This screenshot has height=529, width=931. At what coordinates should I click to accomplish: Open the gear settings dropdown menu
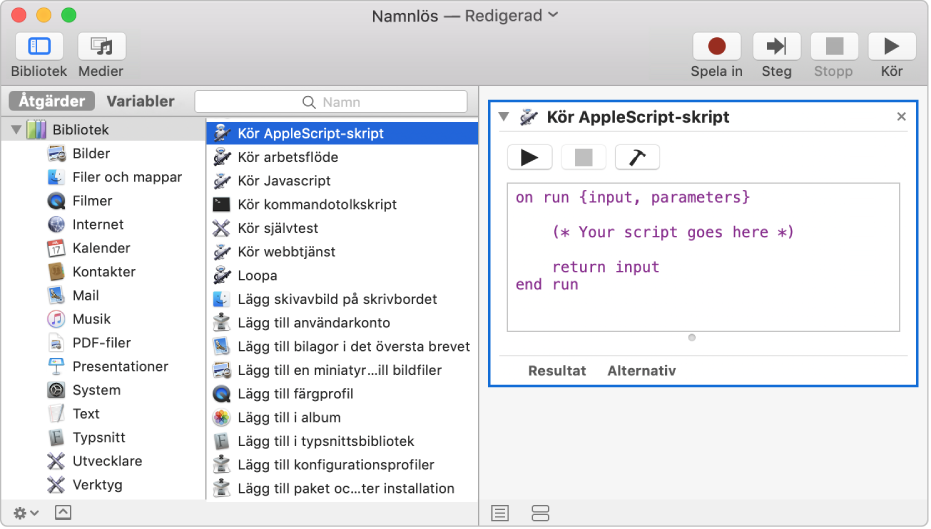click(x=26, y=513)
